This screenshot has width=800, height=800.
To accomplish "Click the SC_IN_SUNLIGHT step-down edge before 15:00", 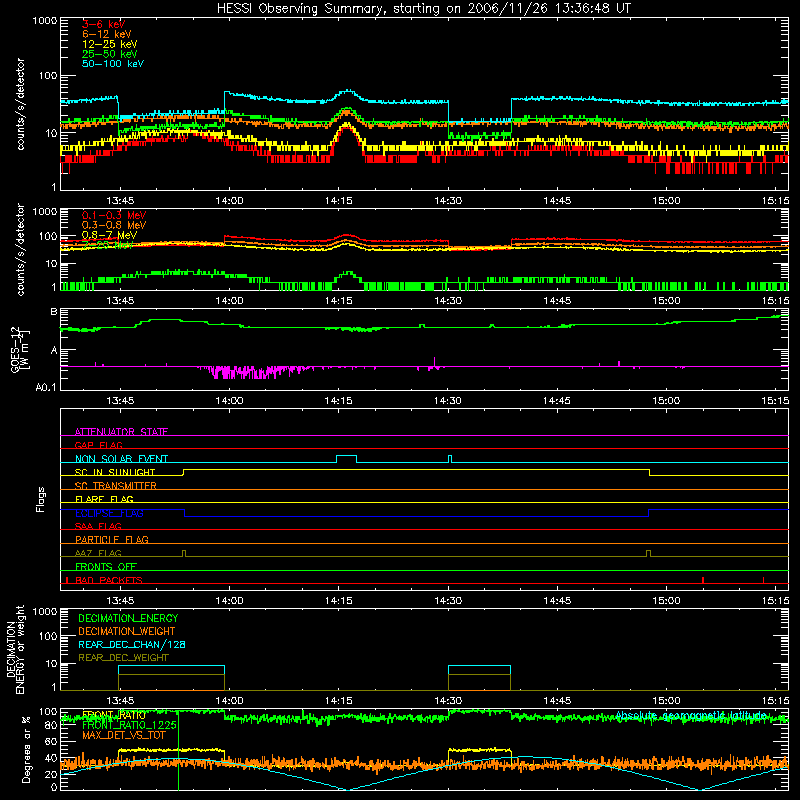I will [x=649, y=472].
